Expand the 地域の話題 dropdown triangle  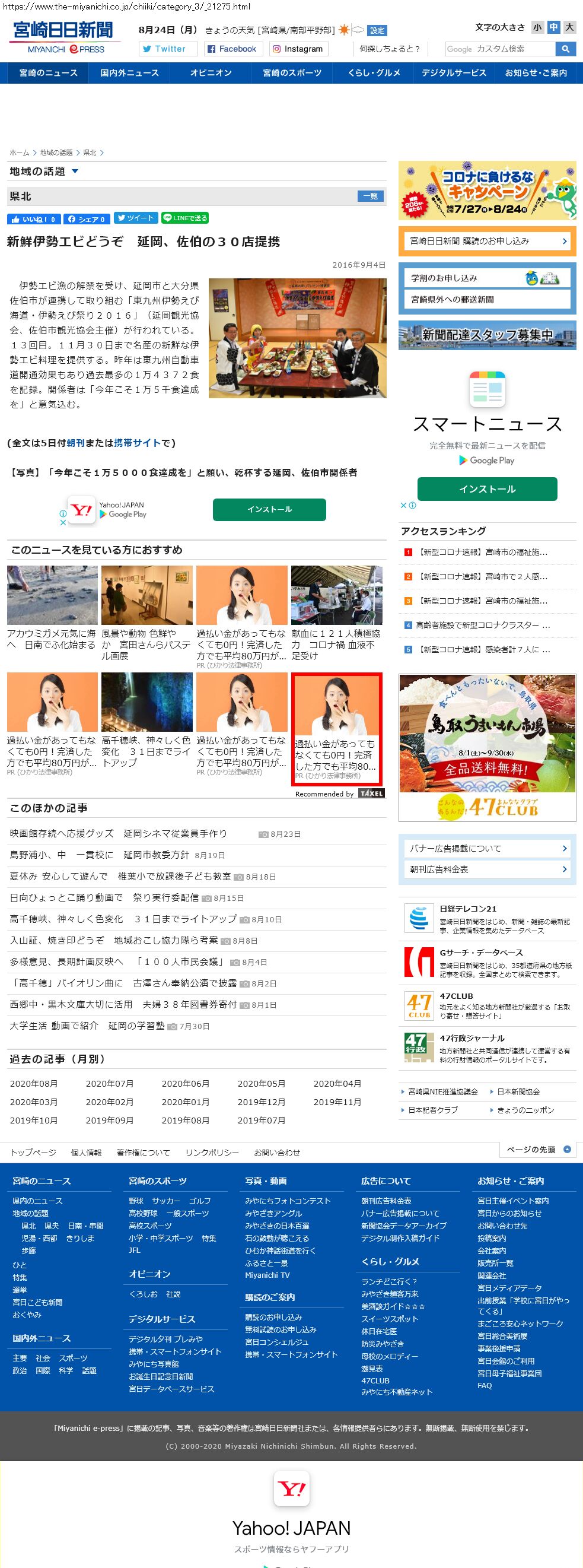75,172
